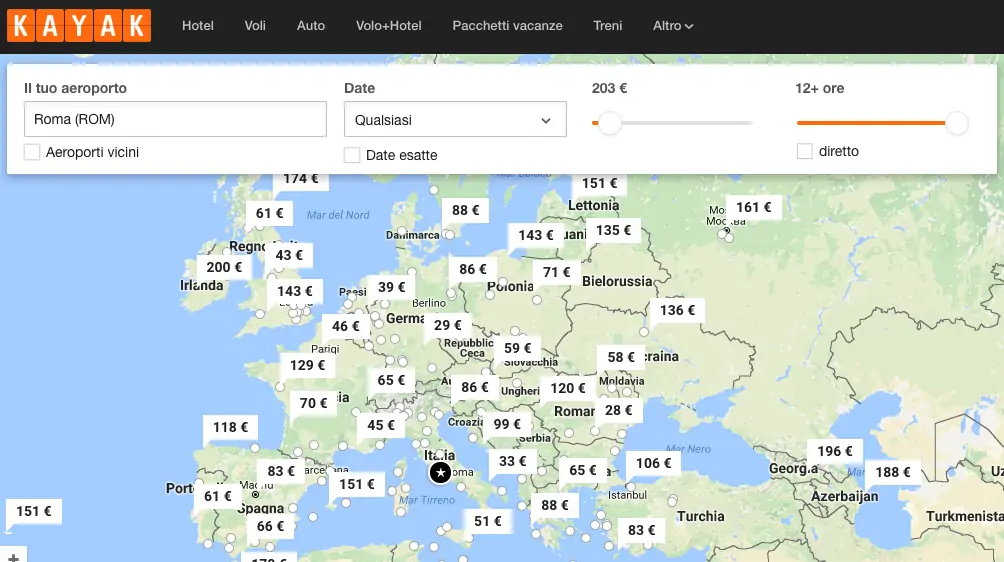This screenshot has width=1004, height=562.
Task: Select the 43 € price marker
Action: pos(289,255)
